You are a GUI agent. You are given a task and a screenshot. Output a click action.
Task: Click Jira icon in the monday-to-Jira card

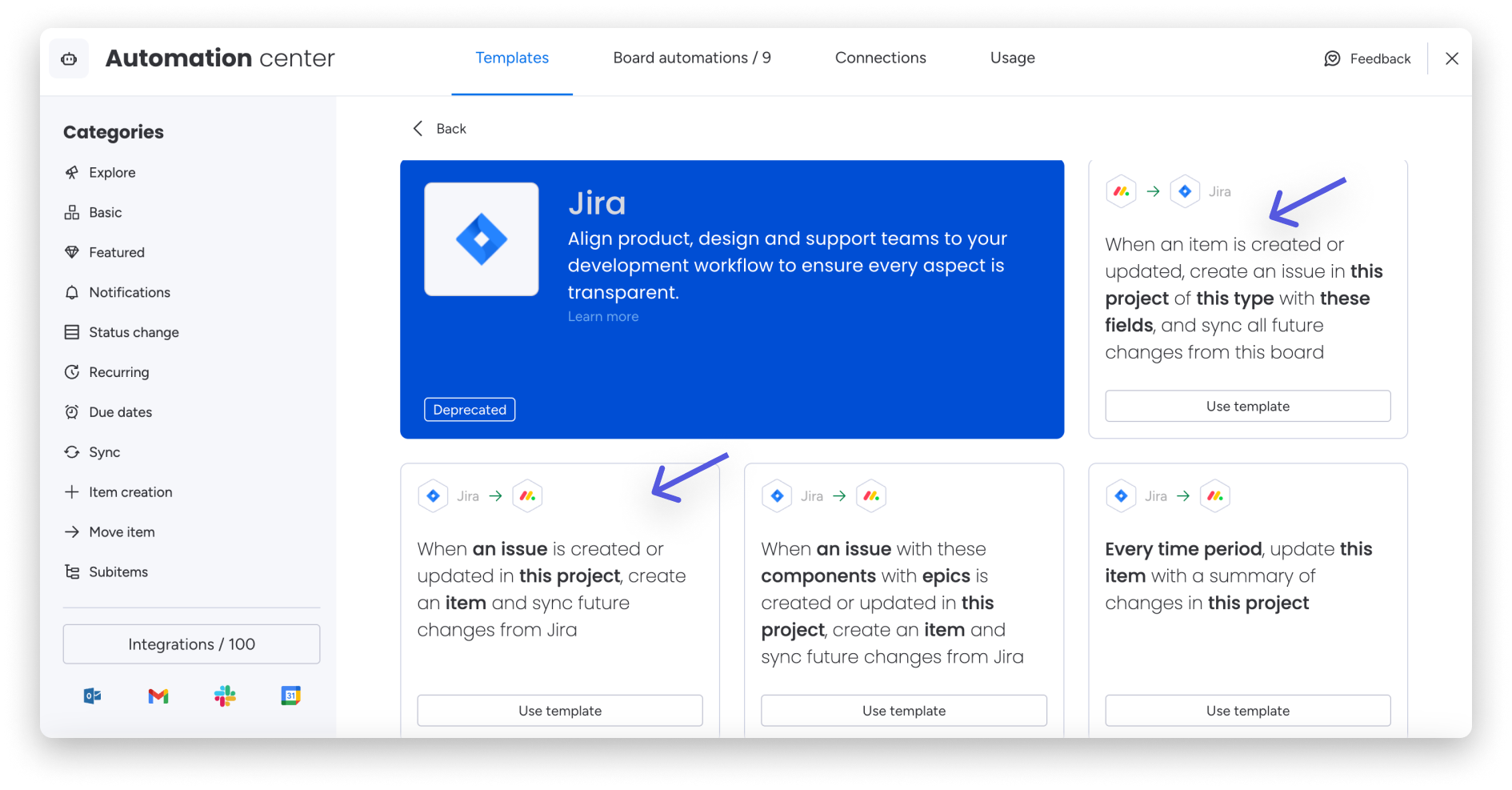(x=1185, y=191)
